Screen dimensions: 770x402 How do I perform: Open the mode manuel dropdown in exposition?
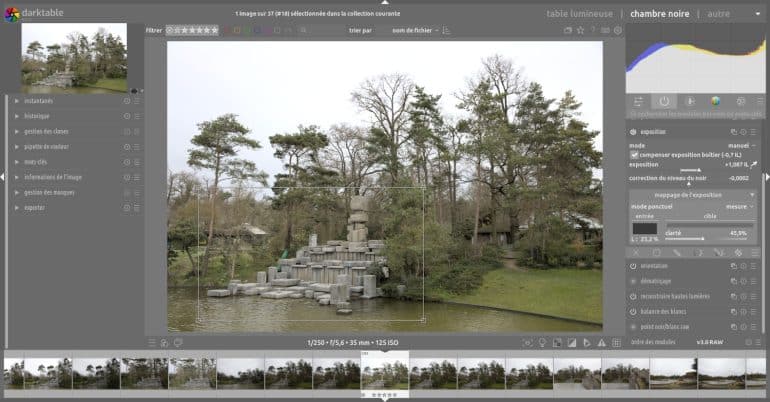[x=740, y=146]
